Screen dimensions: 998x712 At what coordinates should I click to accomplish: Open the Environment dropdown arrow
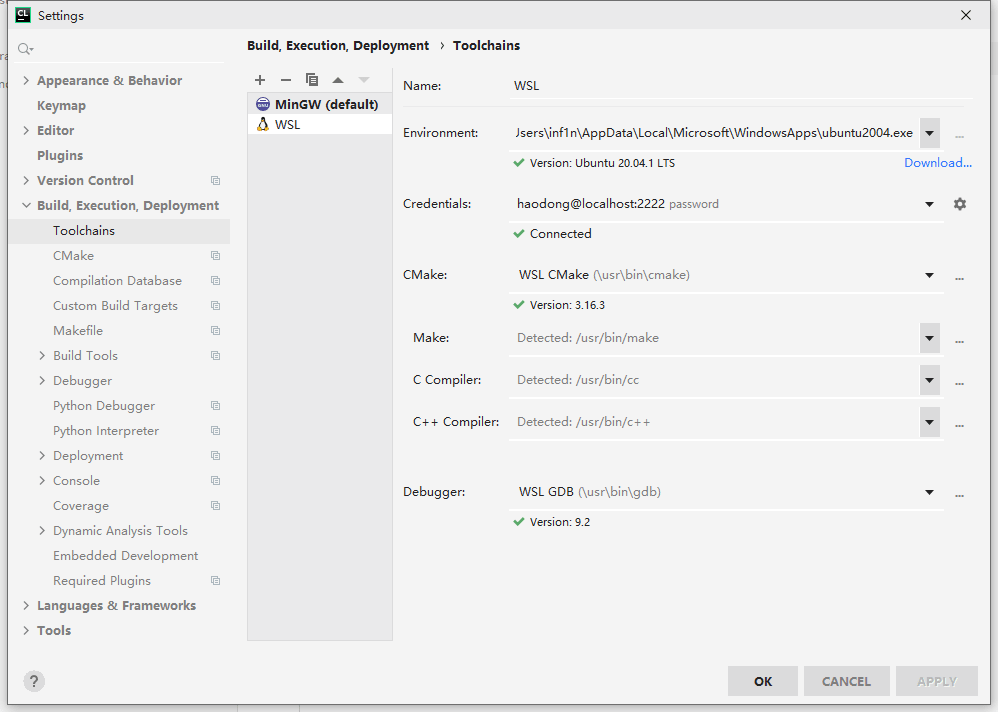tap(929, 133)
